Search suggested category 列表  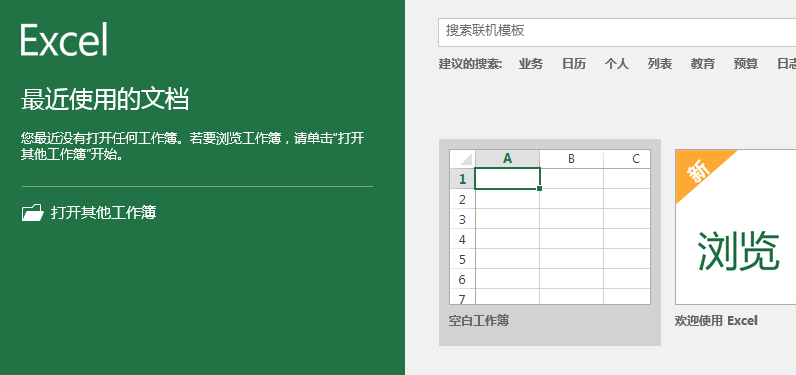[x=659, y=63]
